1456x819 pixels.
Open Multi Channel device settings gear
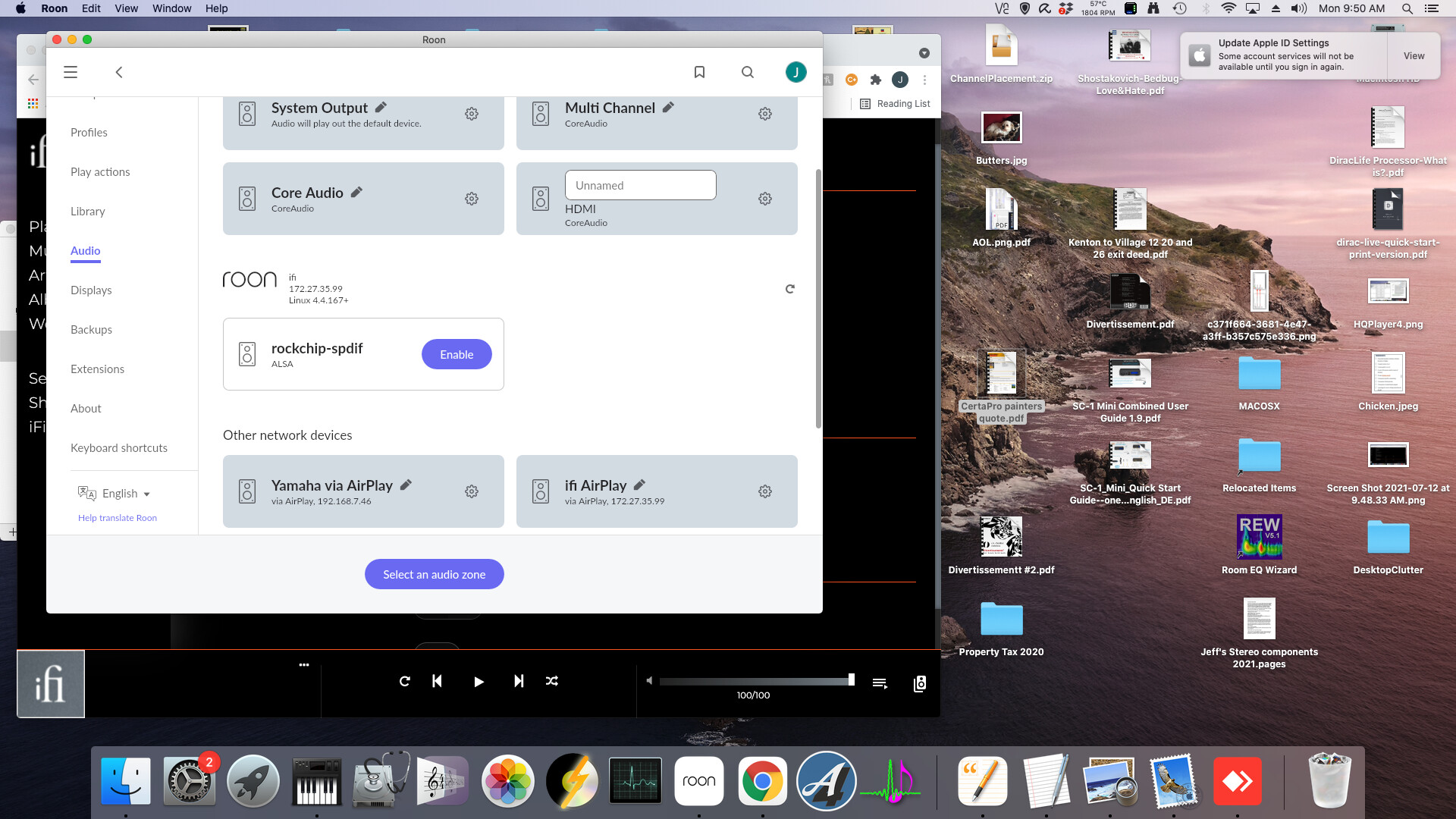765,114
